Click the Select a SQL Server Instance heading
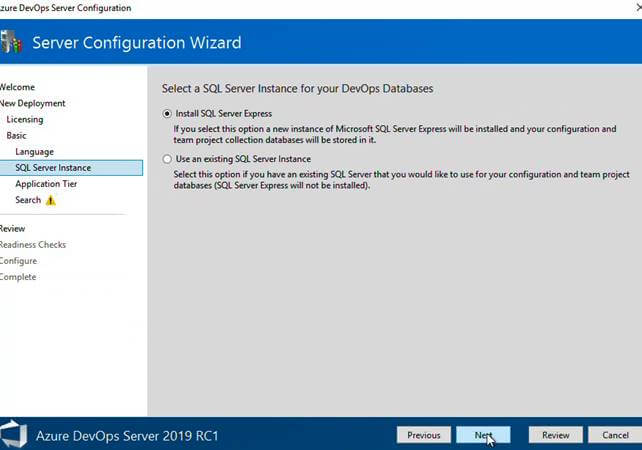642x450 pixels. [x=297, y=89]
